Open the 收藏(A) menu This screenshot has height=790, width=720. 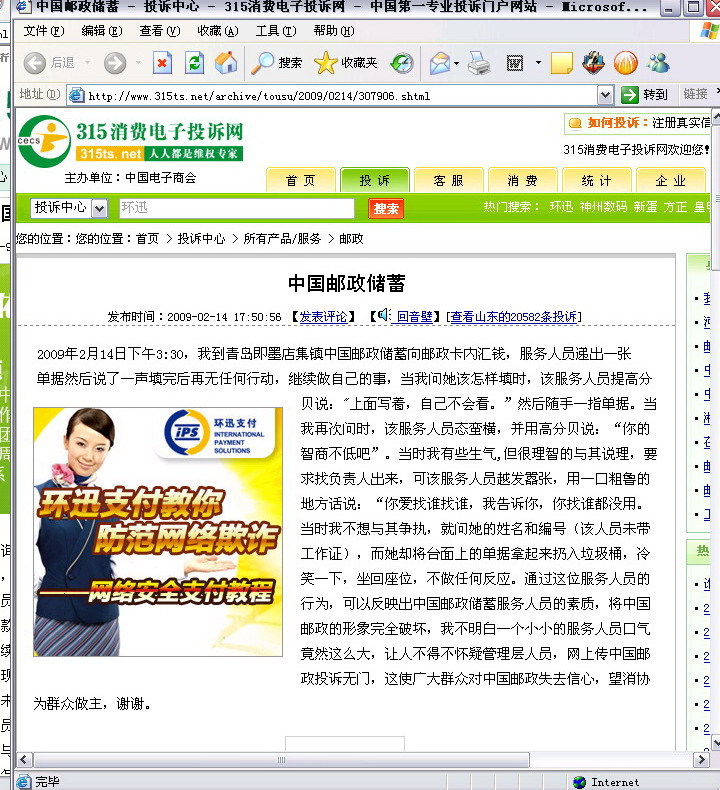point(216,31)
